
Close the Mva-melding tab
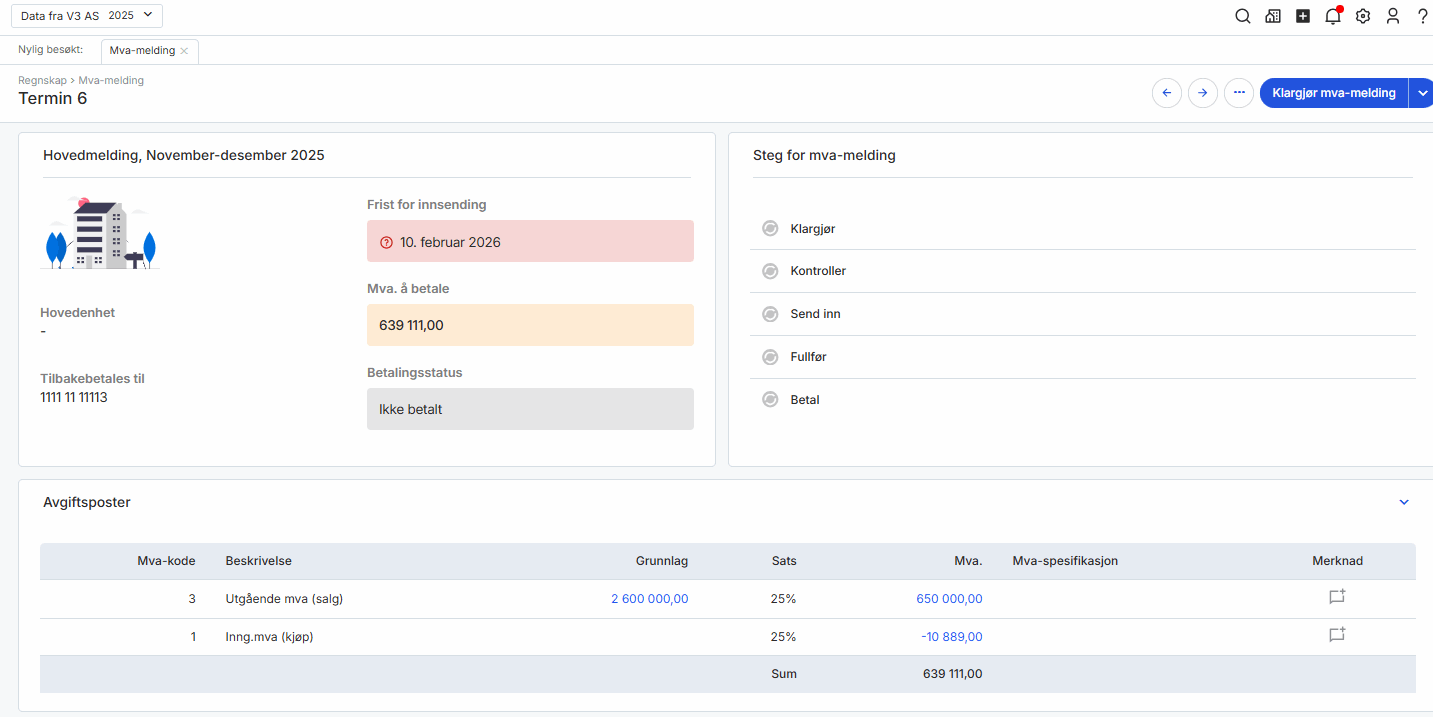point(184,51)
